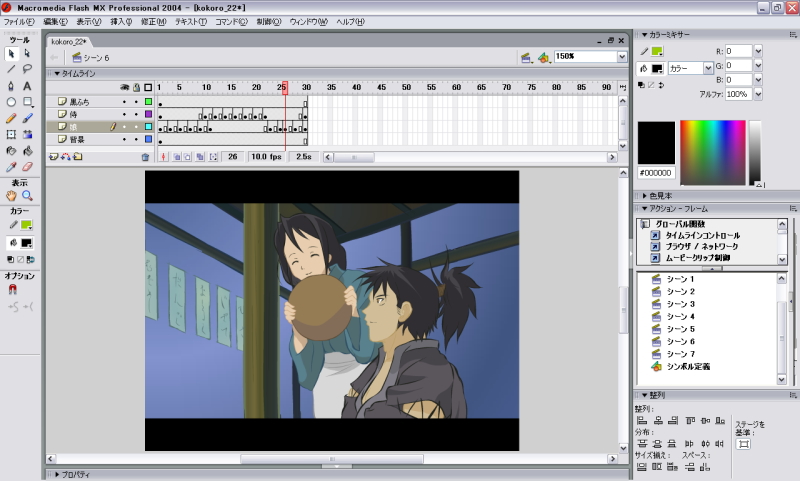This screenshot has width=800, height=481.
Task: Toggle outline square of 娘 layer
Action: [x=148, y=126]
